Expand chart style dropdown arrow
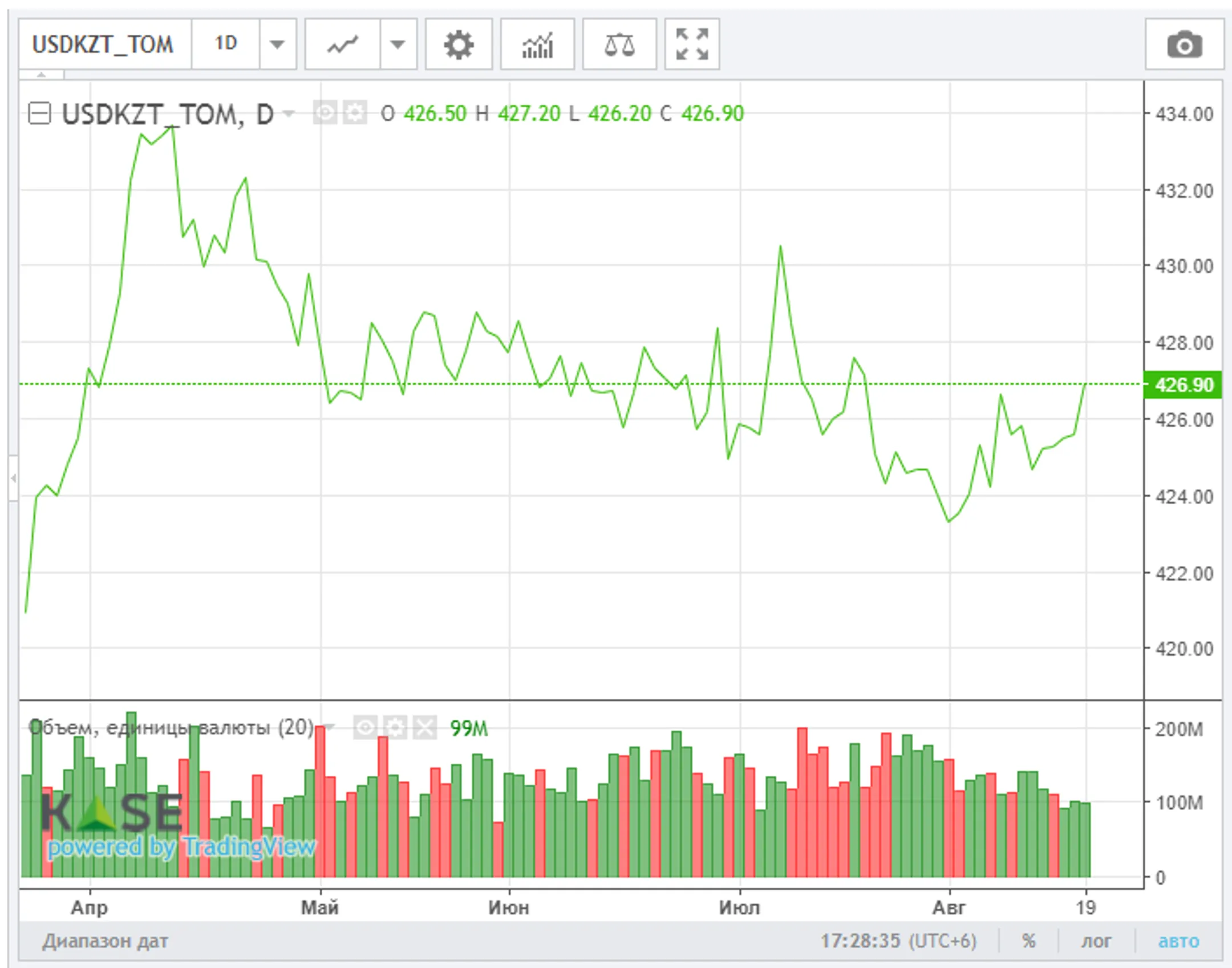1232x968 pixels. coord(398,44)
